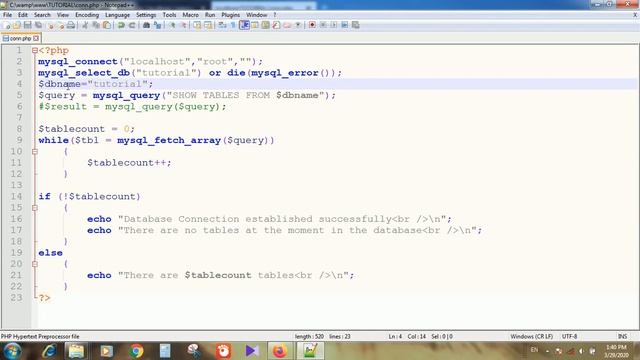The image size is (640, 360).
Task: Start macro recording with the red record icon
Action: pyautogui.click(x=312, y=25)
